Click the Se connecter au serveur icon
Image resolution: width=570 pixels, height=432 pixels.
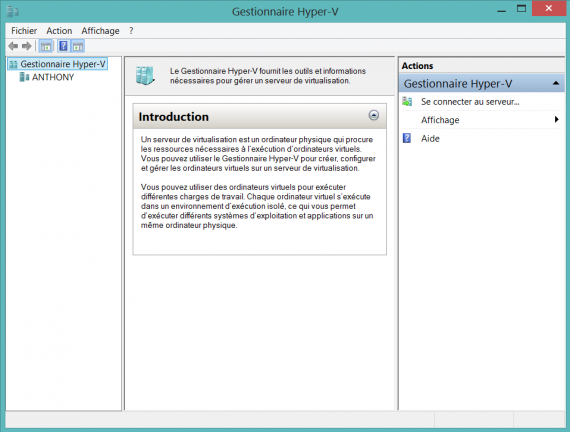point(407,101)
